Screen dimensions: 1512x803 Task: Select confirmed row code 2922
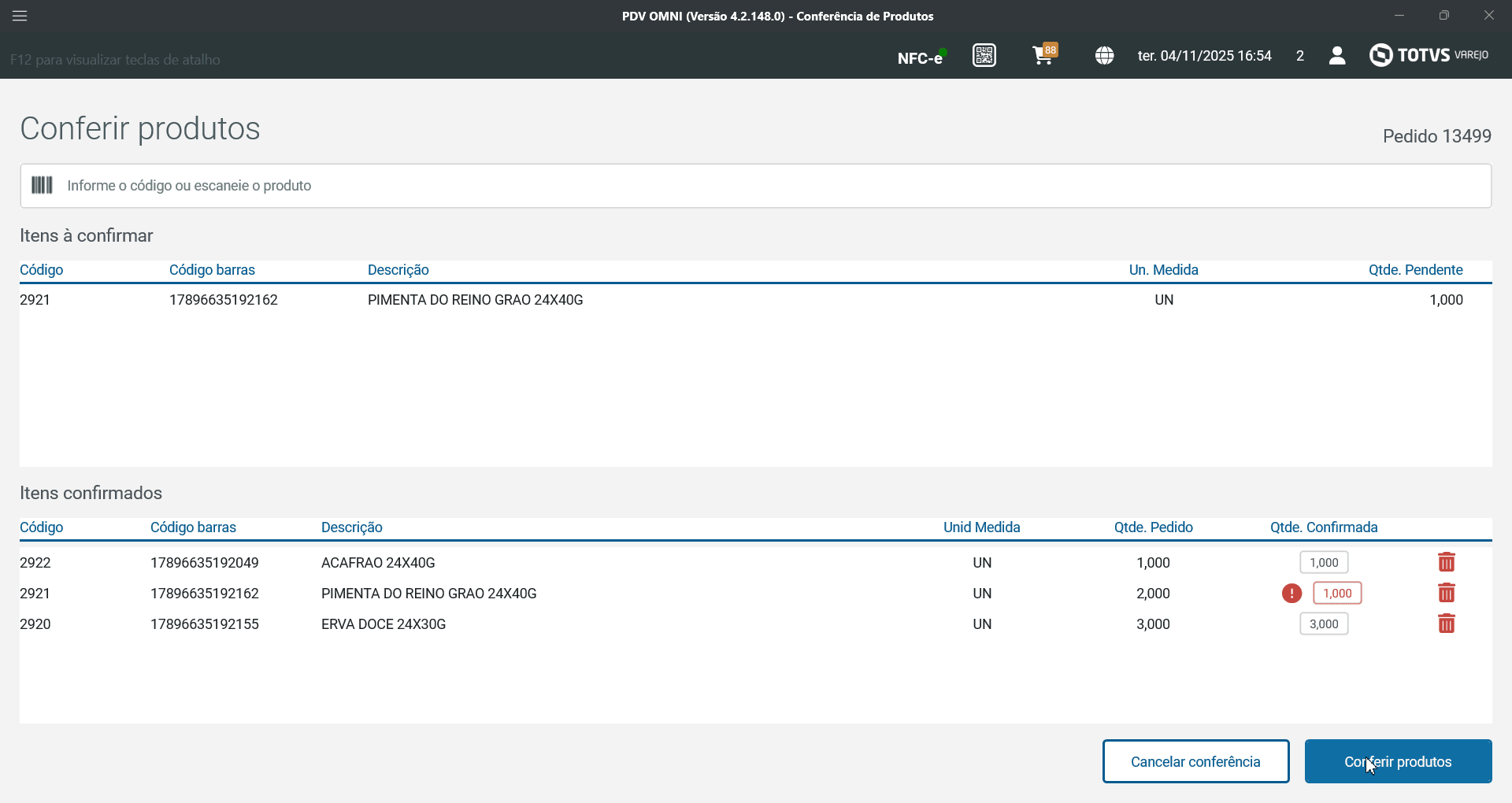point(35,563)
